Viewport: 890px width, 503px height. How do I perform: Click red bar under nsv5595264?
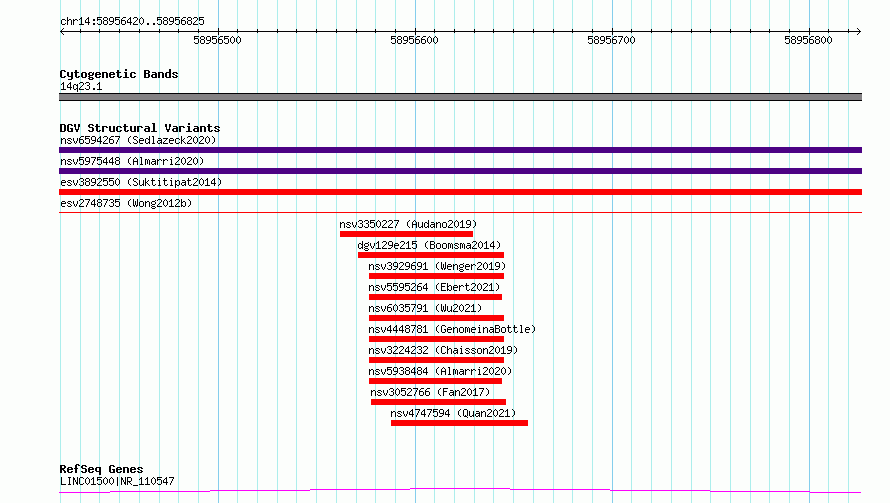click(435, 297)
